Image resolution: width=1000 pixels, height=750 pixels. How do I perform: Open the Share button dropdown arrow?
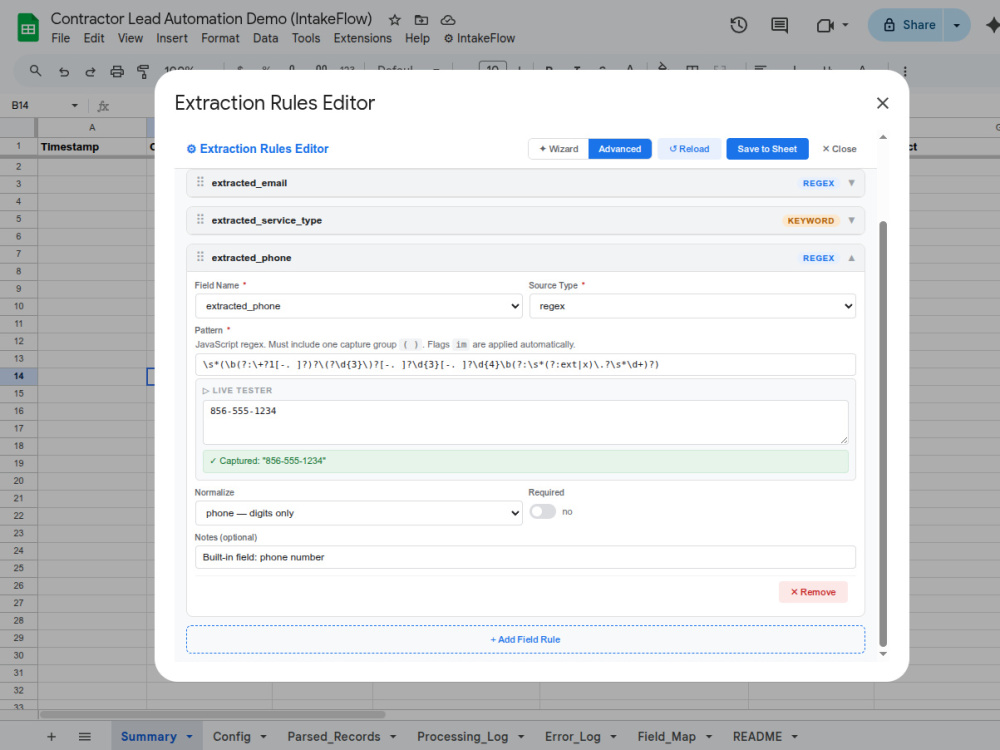click(x=957, y=26)
